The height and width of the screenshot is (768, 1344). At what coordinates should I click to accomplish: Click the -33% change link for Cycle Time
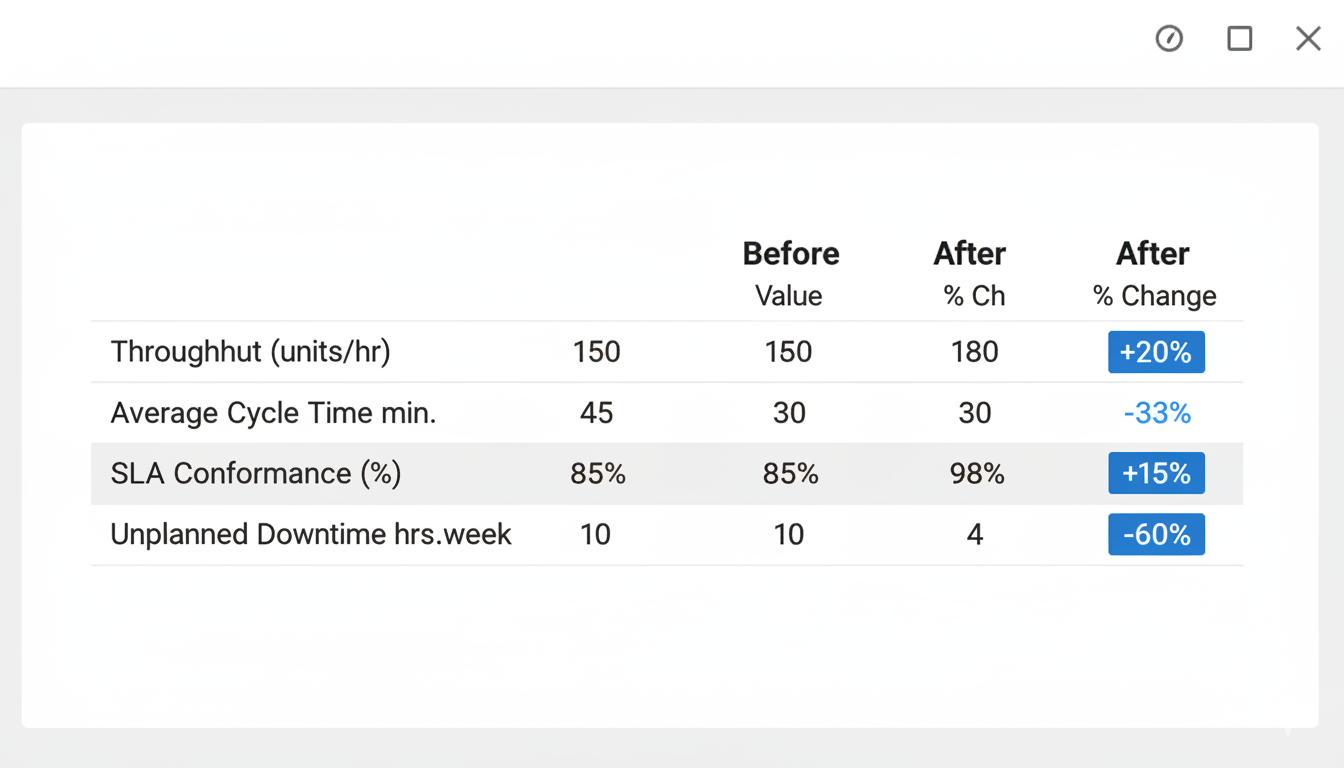[1157, 412]
